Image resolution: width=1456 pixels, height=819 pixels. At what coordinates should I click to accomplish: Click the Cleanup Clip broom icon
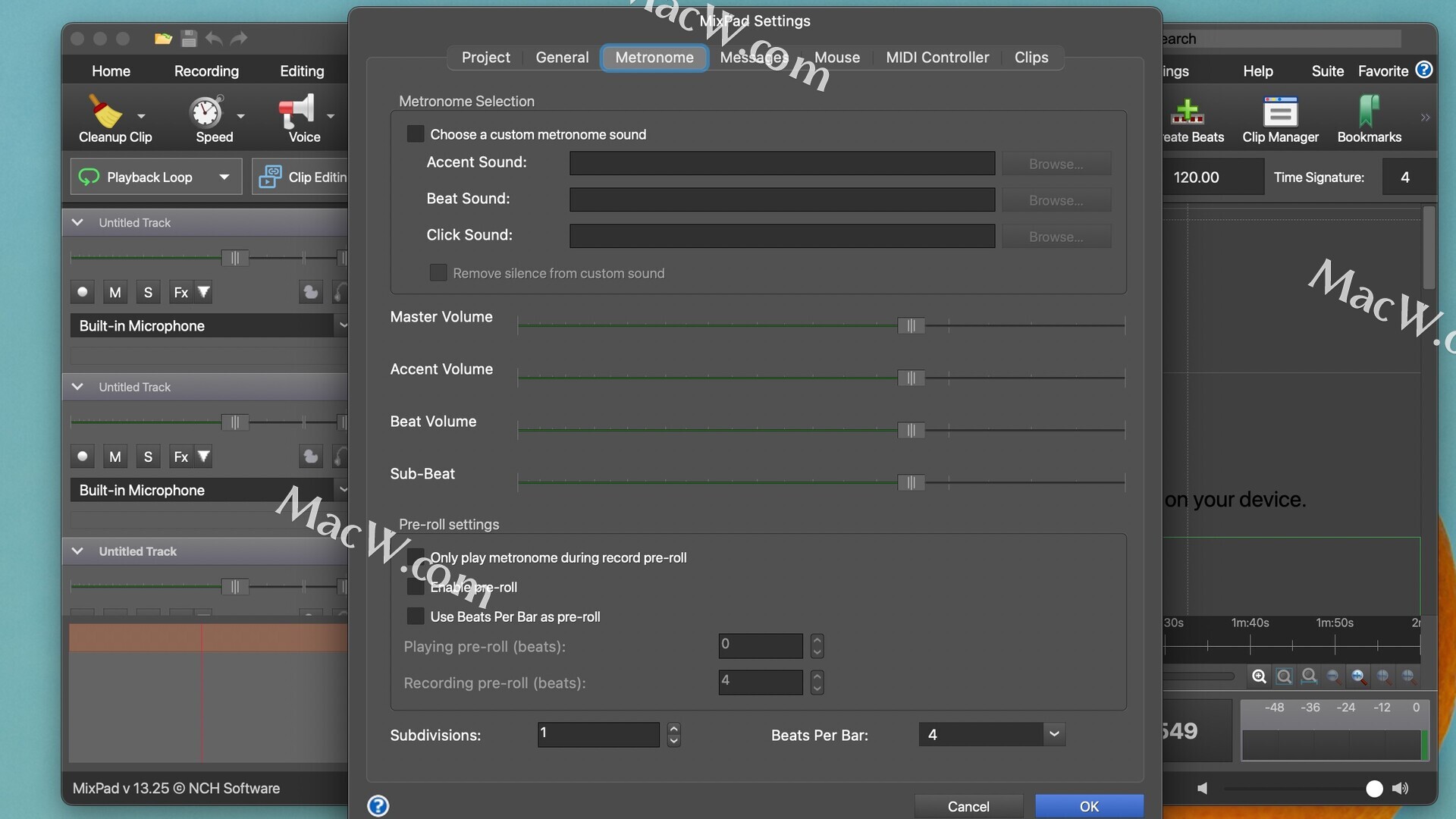pos(106,112)
